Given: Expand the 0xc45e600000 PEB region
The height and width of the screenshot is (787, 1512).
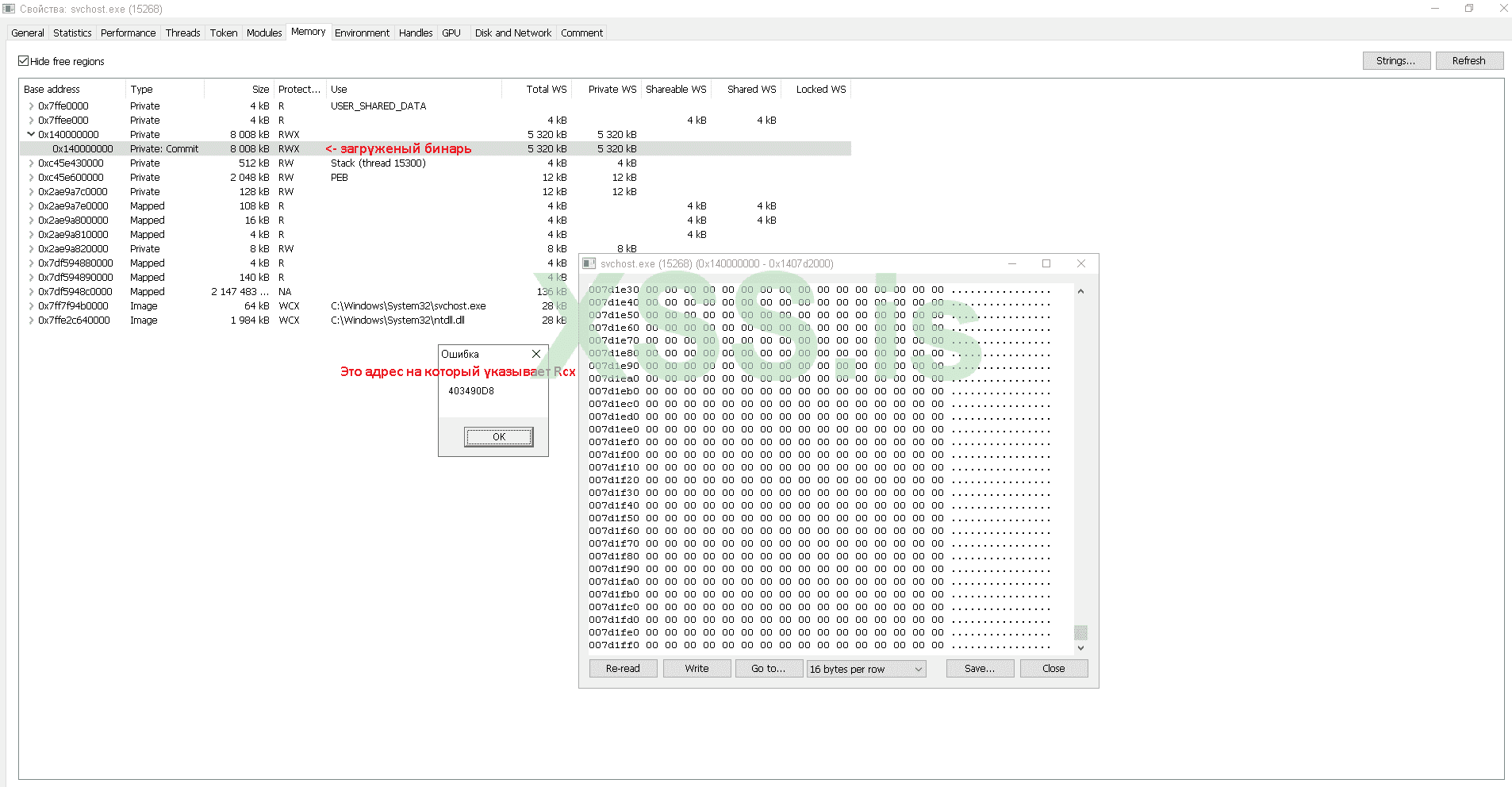Looking at the screenshot, I should point(31,178).
